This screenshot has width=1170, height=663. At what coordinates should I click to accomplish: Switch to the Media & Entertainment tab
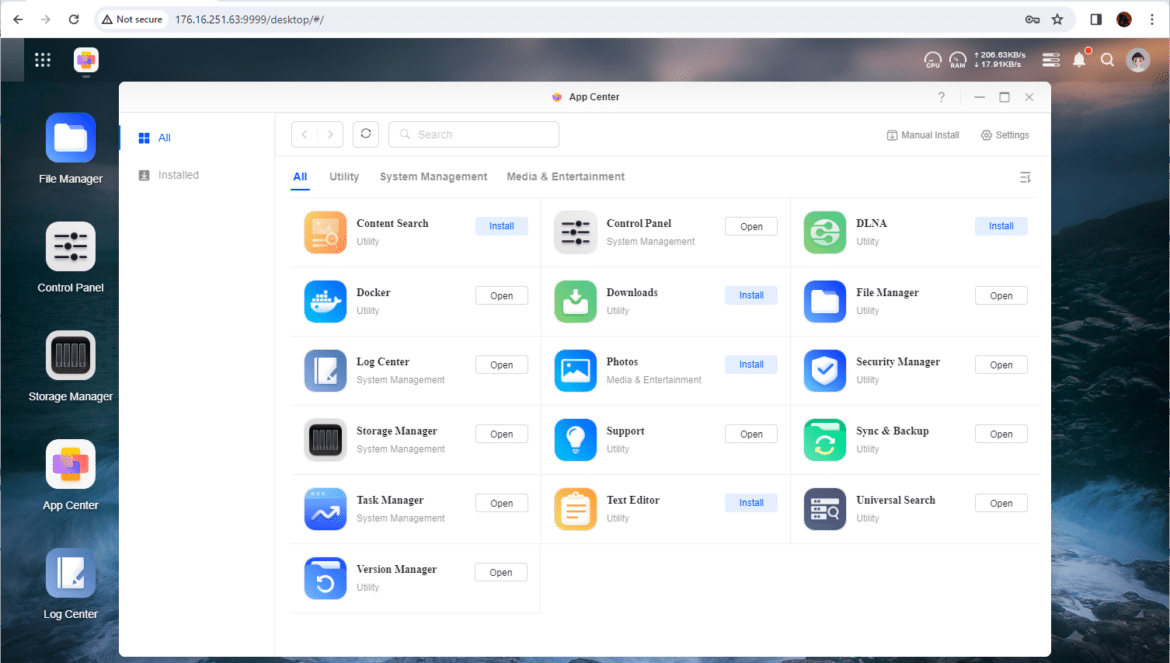[x=566, y=177]
